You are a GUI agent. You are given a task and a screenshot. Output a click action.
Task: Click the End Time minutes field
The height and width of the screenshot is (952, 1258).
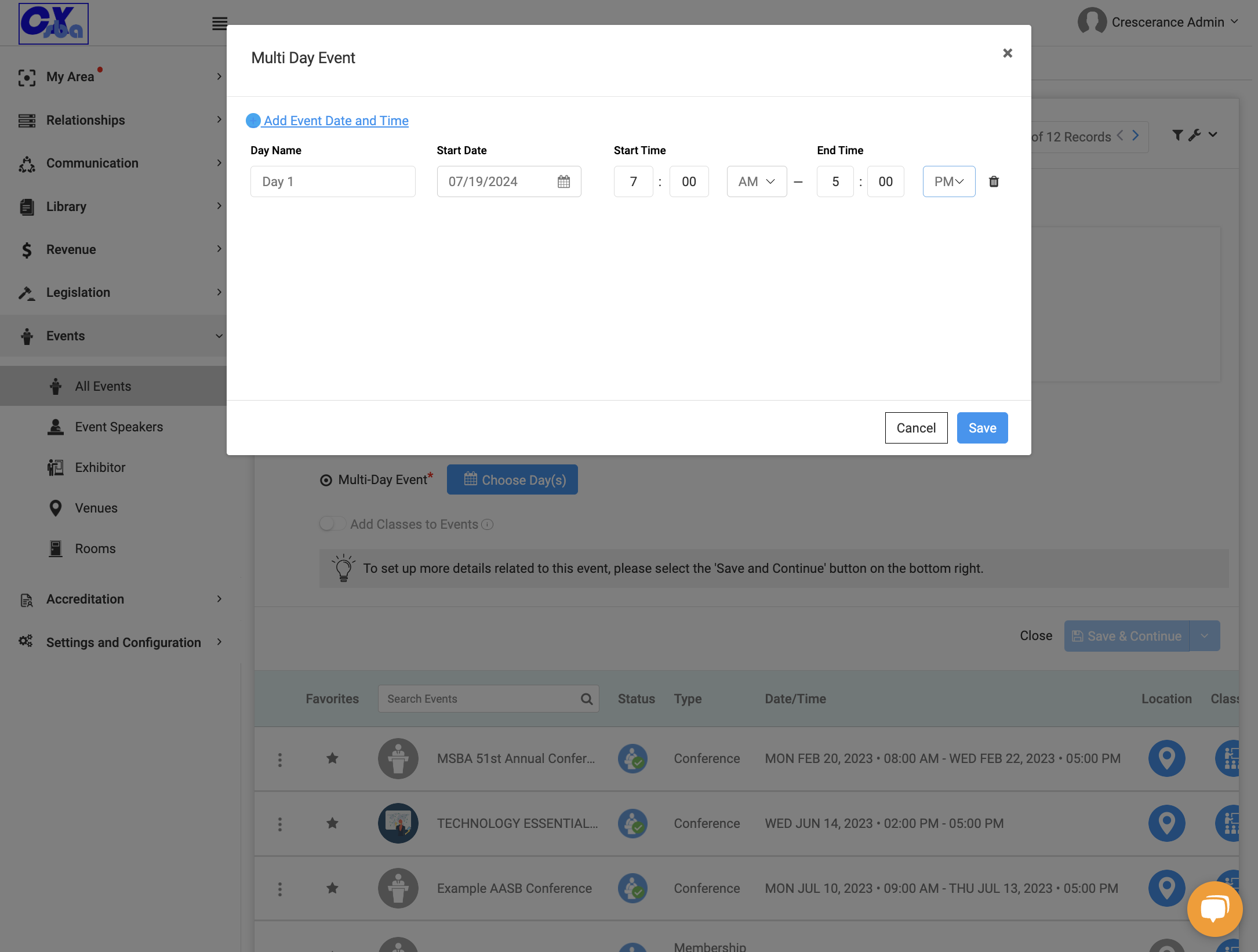[885, 181]
